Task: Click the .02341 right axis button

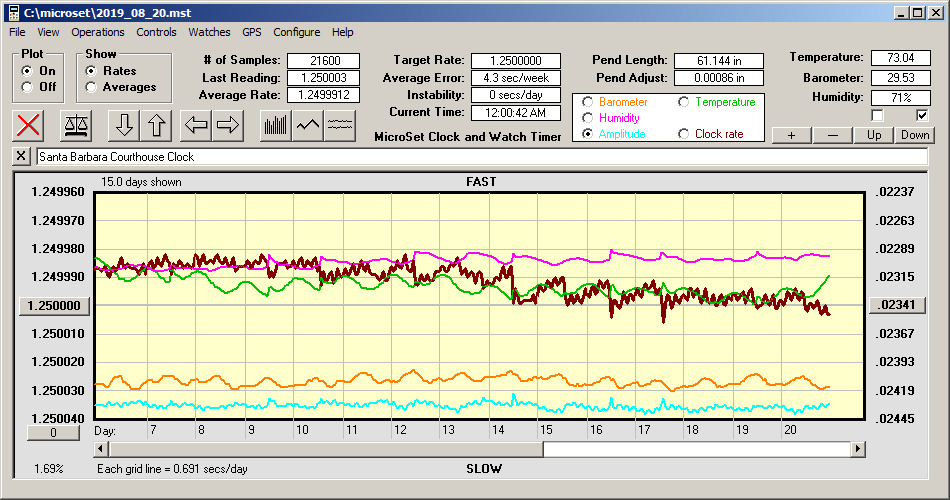Action: (x=897, y=305)
